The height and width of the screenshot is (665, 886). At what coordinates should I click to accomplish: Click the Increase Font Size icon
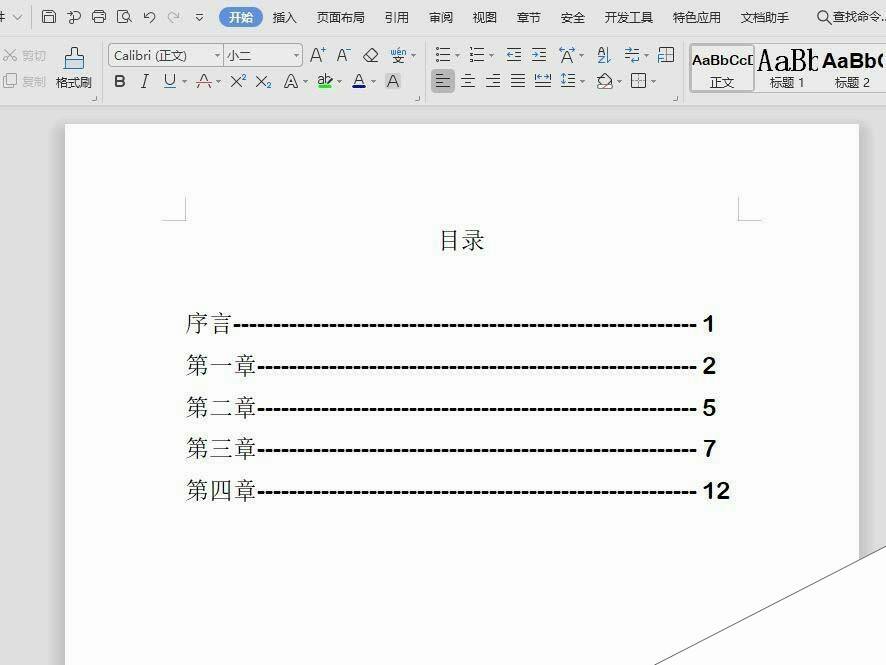pos(318,55)
